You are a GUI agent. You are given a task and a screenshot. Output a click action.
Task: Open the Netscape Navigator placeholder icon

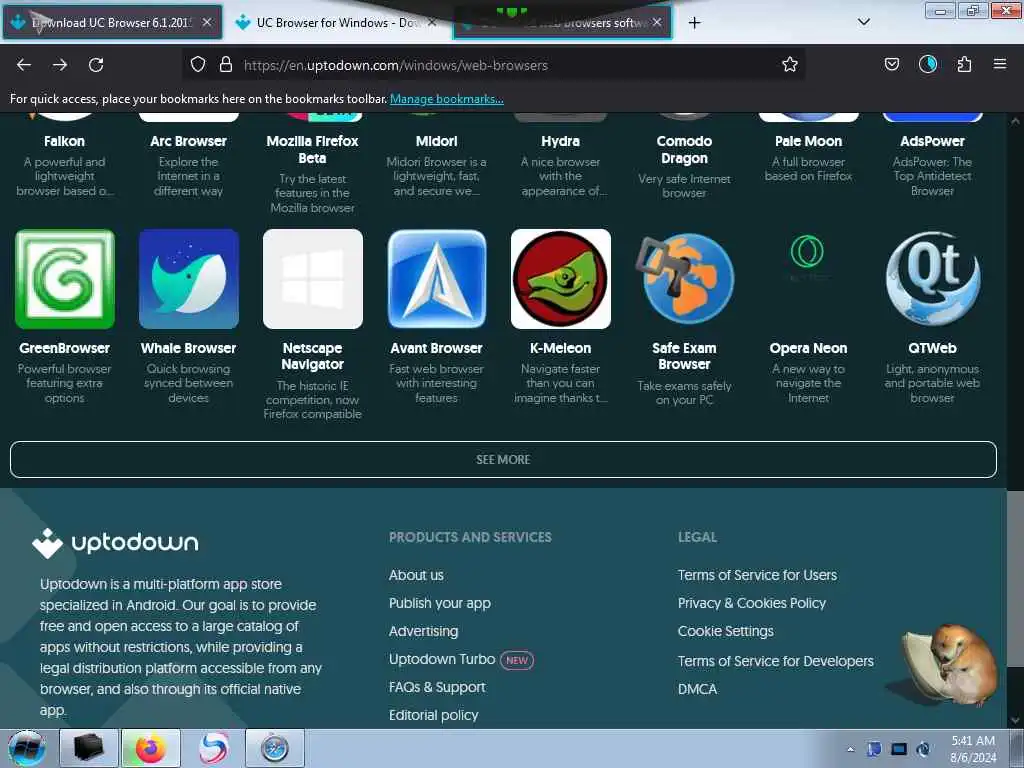pyautogui.click(x=313, y=279)
